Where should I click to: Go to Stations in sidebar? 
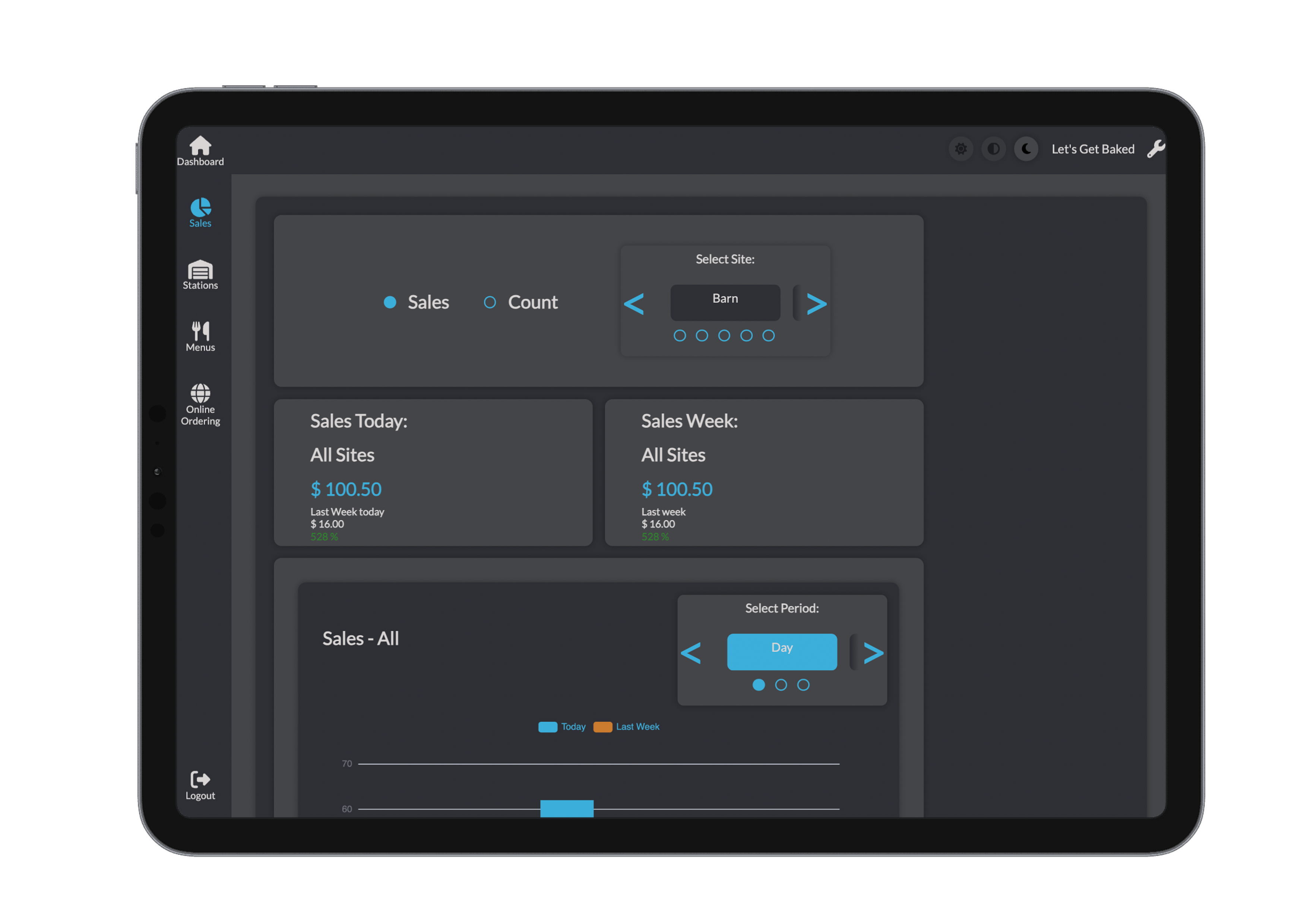pos(200,270)
